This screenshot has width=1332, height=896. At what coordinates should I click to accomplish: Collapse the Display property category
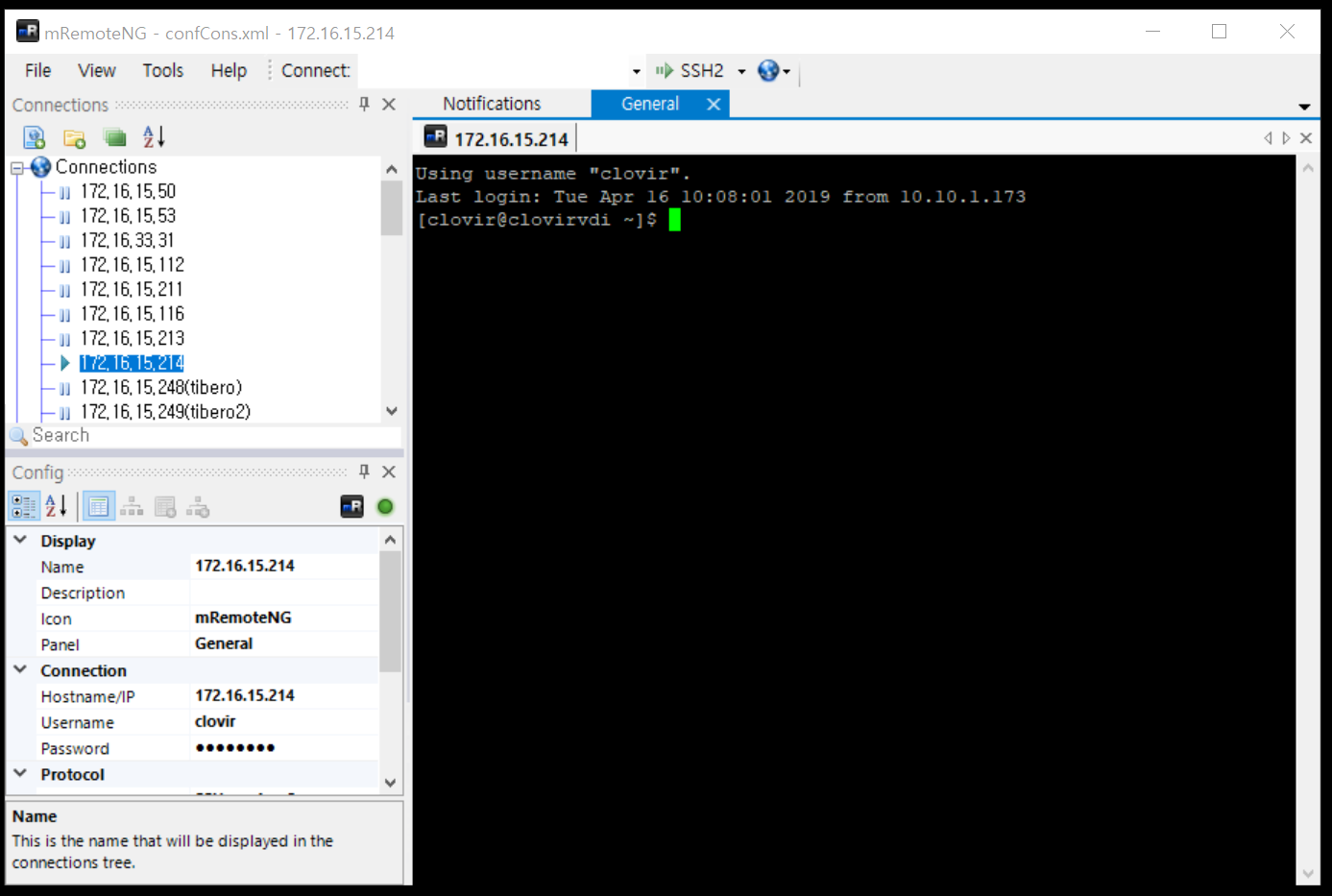coord(20,540)
